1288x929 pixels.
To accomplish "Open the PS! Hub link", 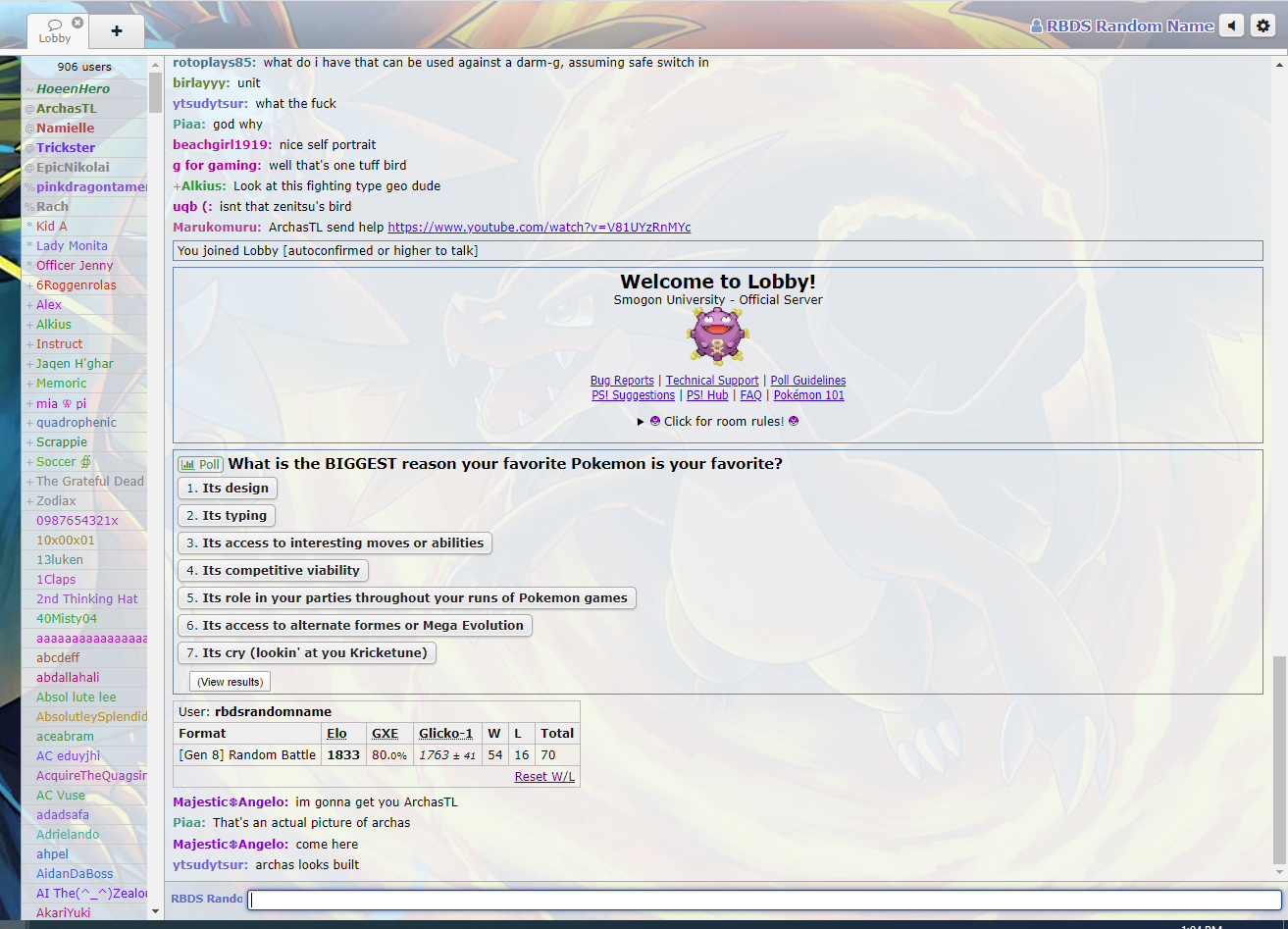I will [707, 395].
